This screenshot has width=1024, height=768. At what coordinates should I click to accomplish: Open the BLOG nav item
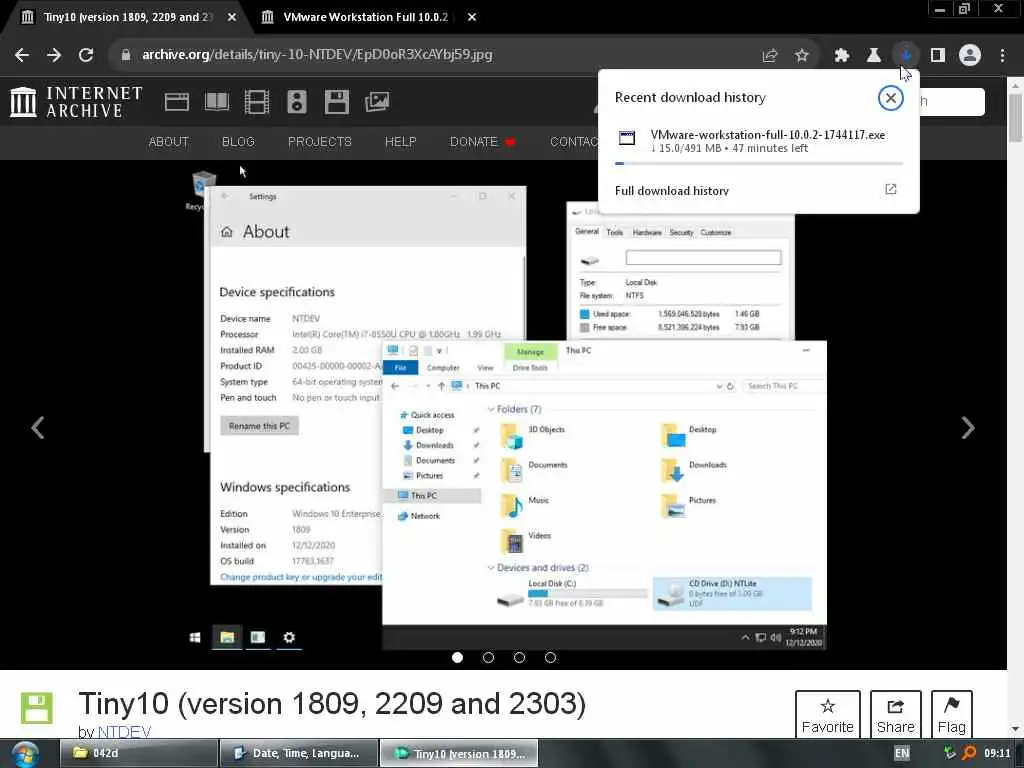coord(238,142)
